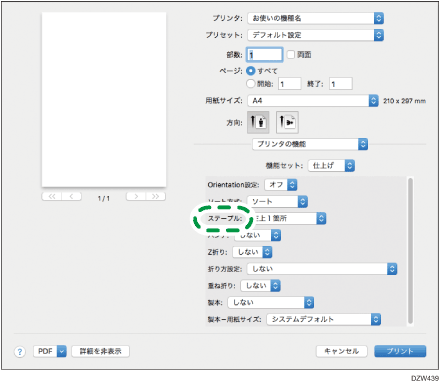Select portrait orientation icon
Viewport: 440px width, 383px height.
(x=258, y=122)
